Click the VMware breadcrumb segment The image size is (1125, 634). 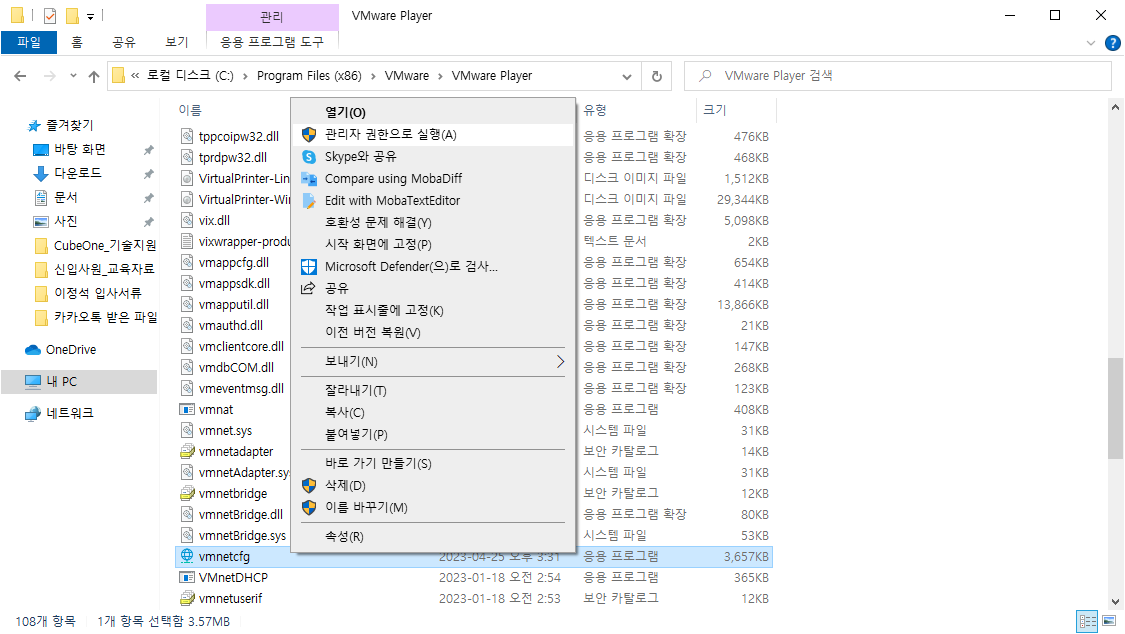point(407,76)
